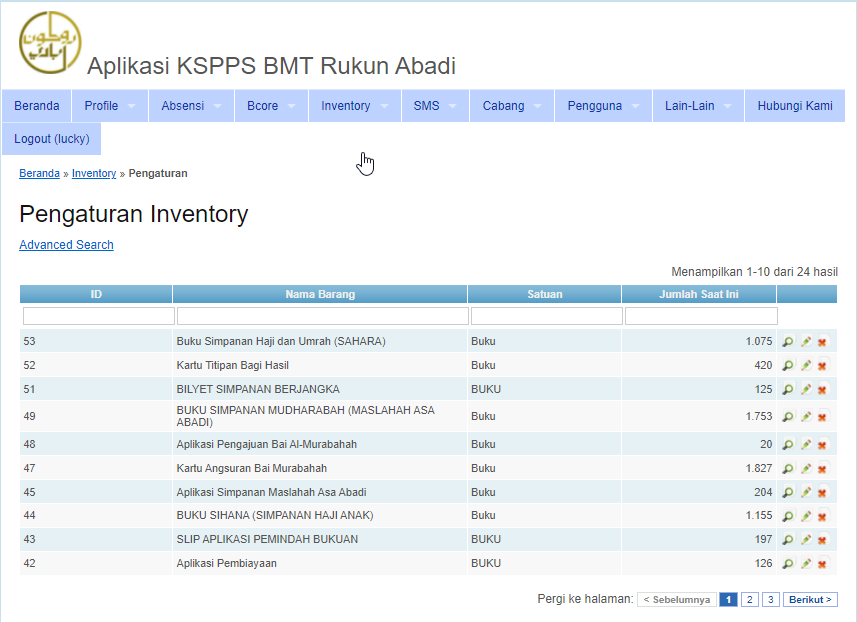Delete Aplikasi Simpanan Maslahah Asa Abadi row

(822, 492)
